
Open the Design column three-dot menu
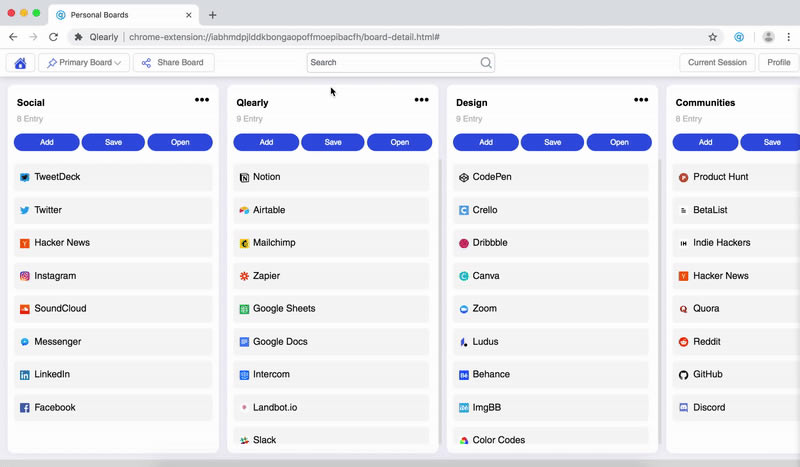pos(641,100)
